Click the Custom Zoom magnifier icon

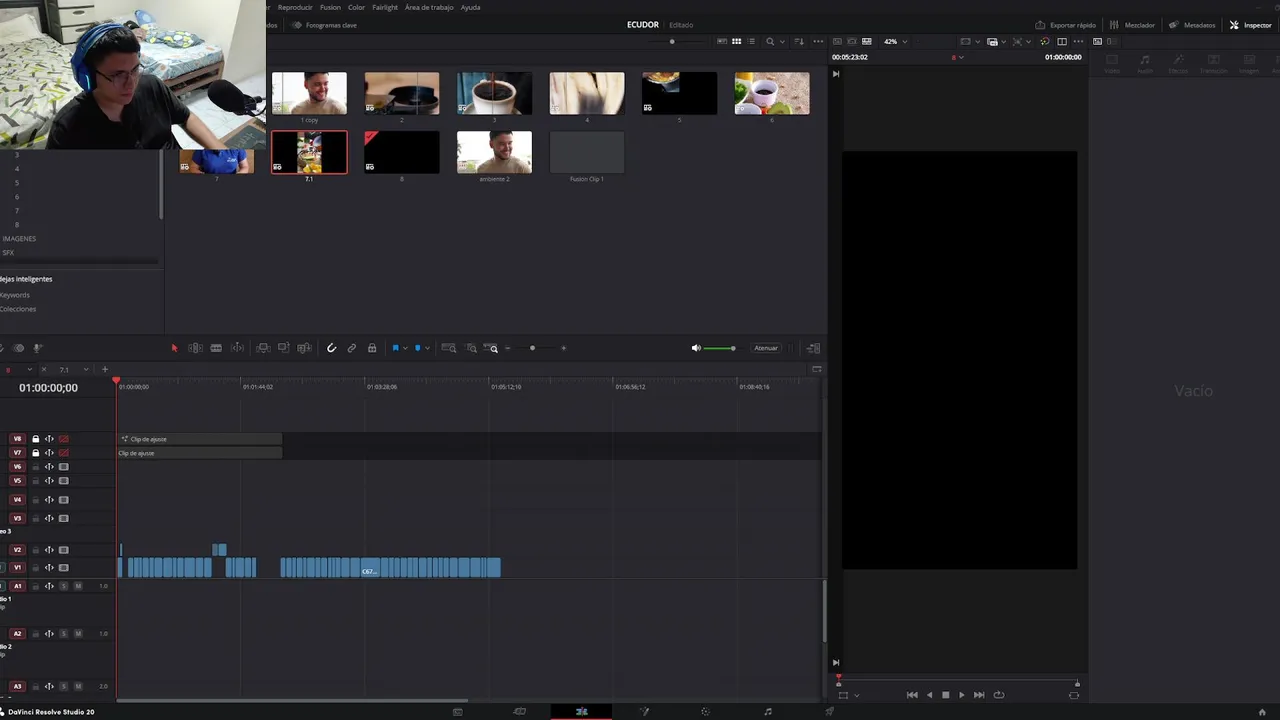[491, 348]
